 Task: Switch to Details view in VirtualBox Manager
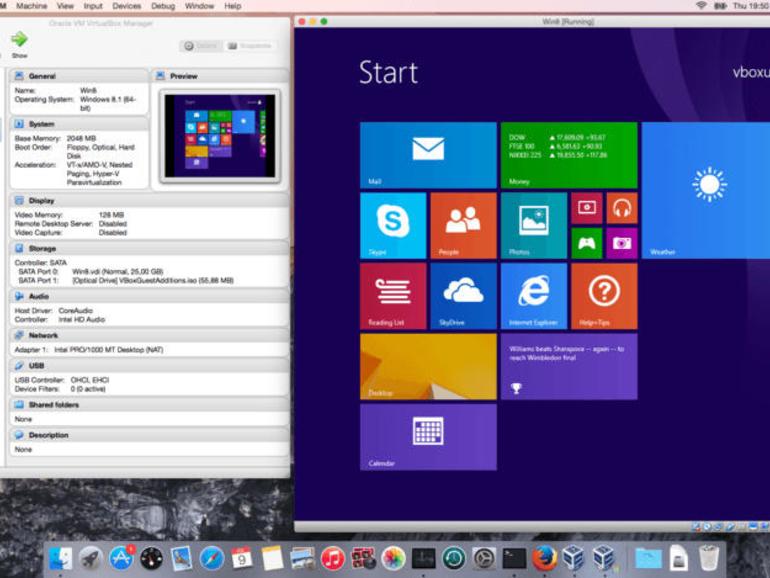[201, 46]
